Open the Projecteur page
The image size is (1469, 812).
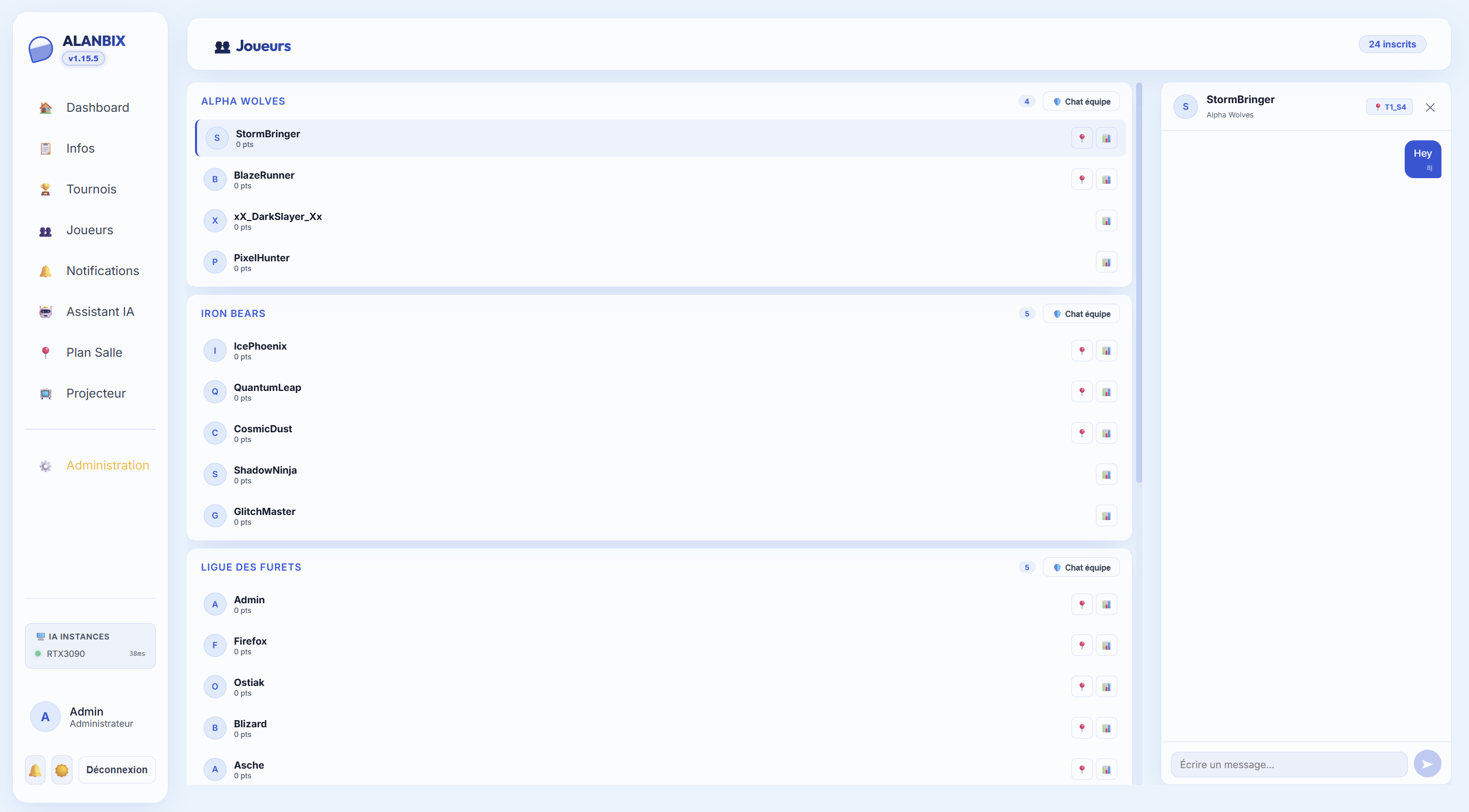click(90, 393)
